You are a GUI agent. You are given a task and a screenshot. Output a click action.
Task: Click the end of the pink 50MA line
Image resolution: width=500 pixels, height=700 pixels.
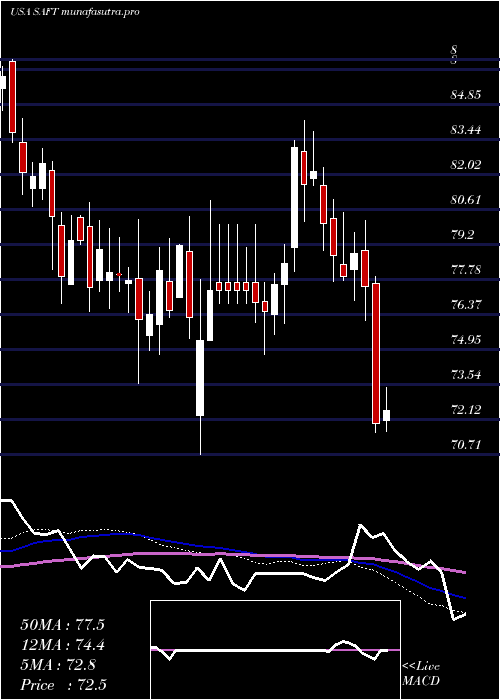pyautogui.click(x=464, y=572)
